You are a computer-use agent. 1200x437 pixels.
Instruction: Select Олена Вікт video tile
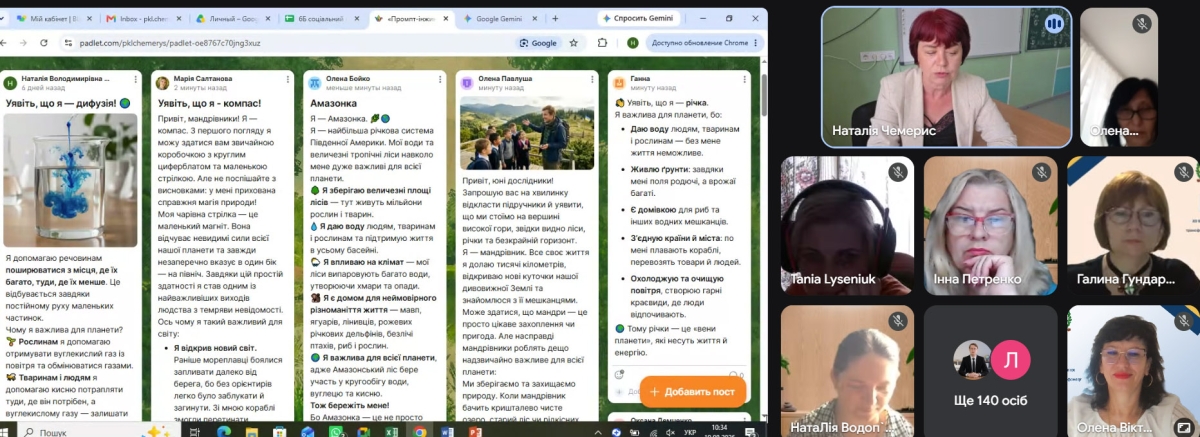click(1133, 371)
